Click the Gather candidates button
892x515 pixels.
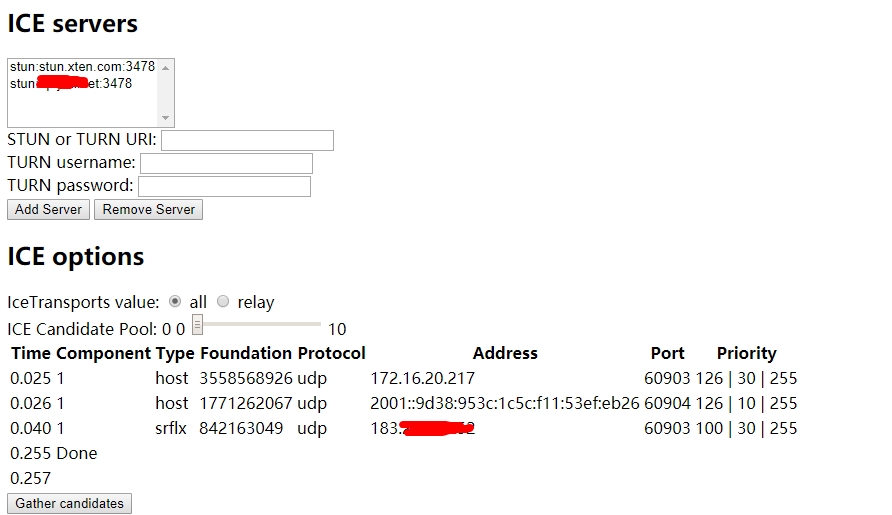(69, 504)
